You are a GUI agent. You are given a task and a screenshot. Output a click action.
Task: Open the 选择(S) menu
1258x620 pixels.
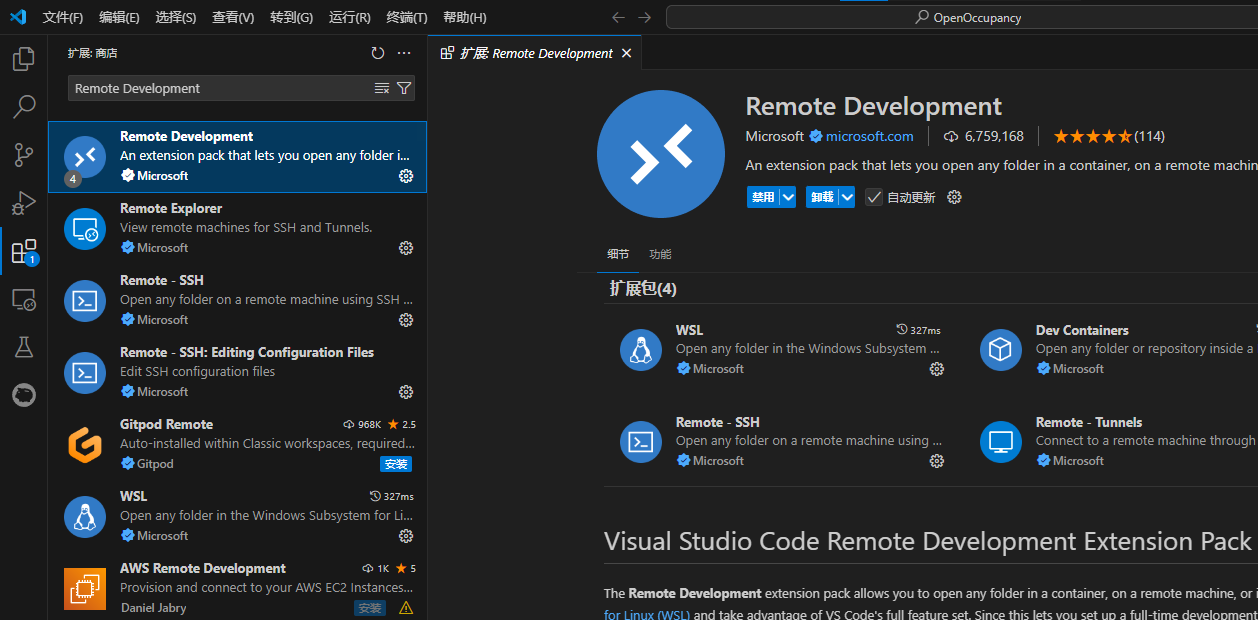click(x=176, y=17)
